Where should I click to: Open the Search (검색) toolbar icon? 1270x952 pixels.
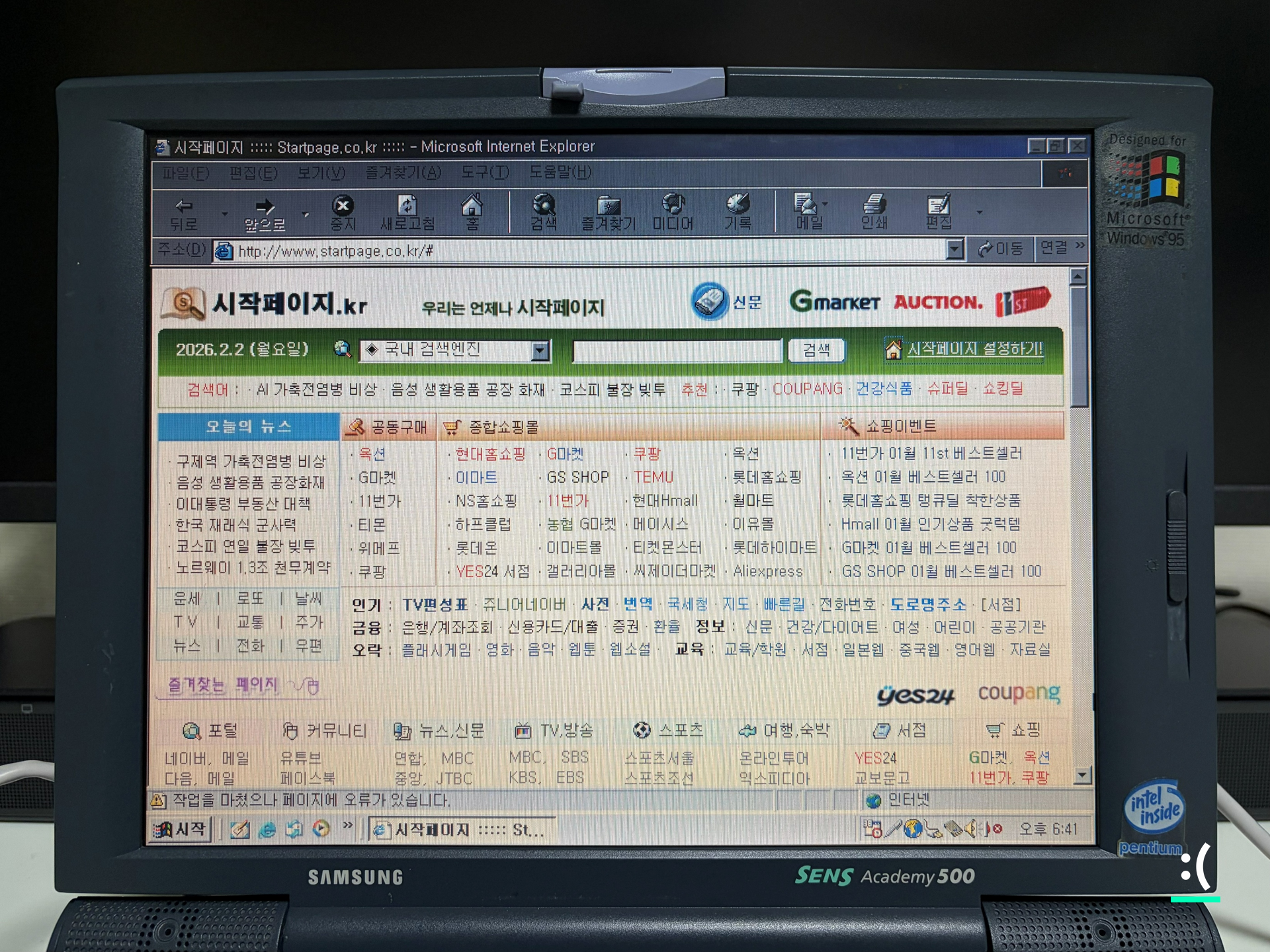[544, 205]
